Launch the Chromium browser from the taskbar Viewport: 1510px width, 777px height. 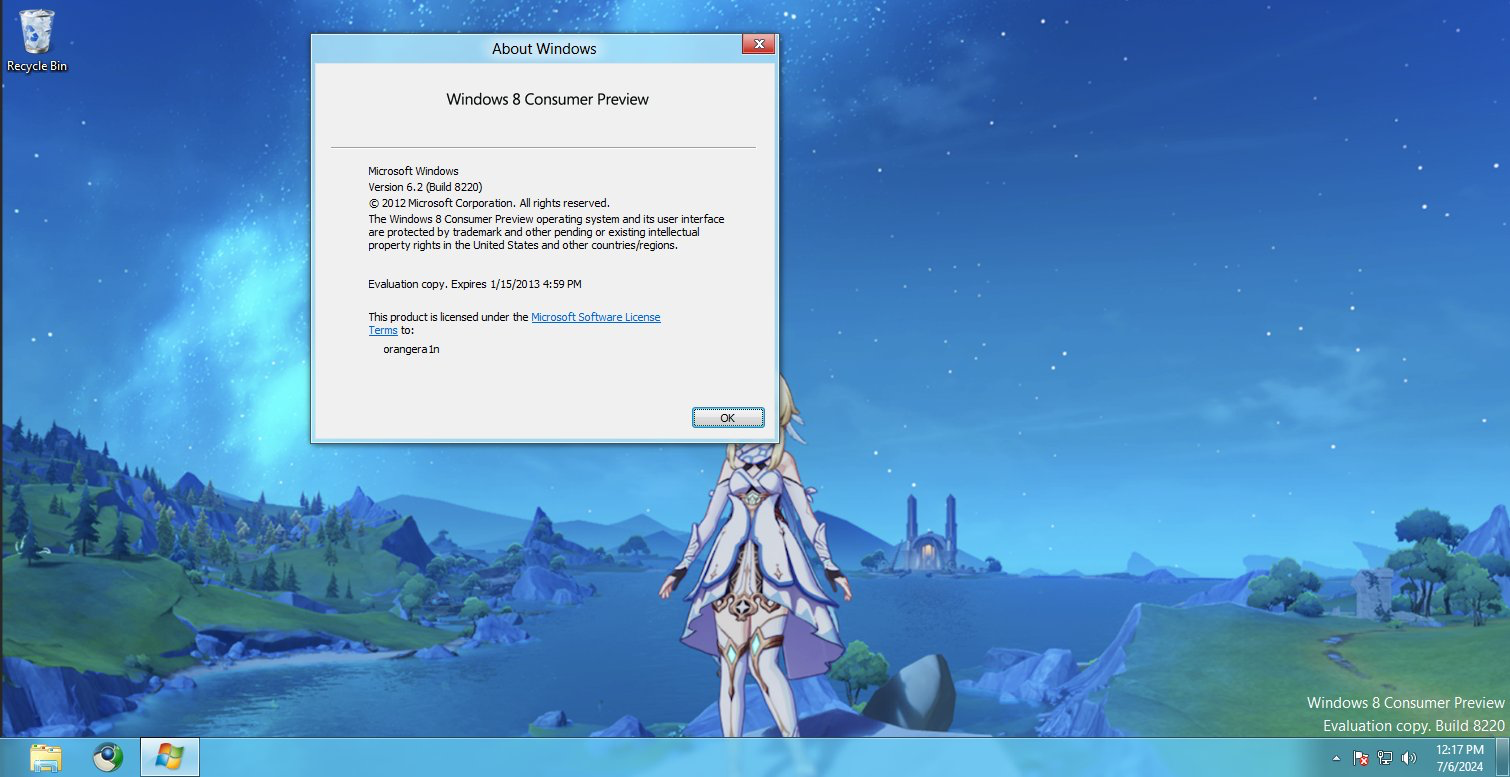108,757
